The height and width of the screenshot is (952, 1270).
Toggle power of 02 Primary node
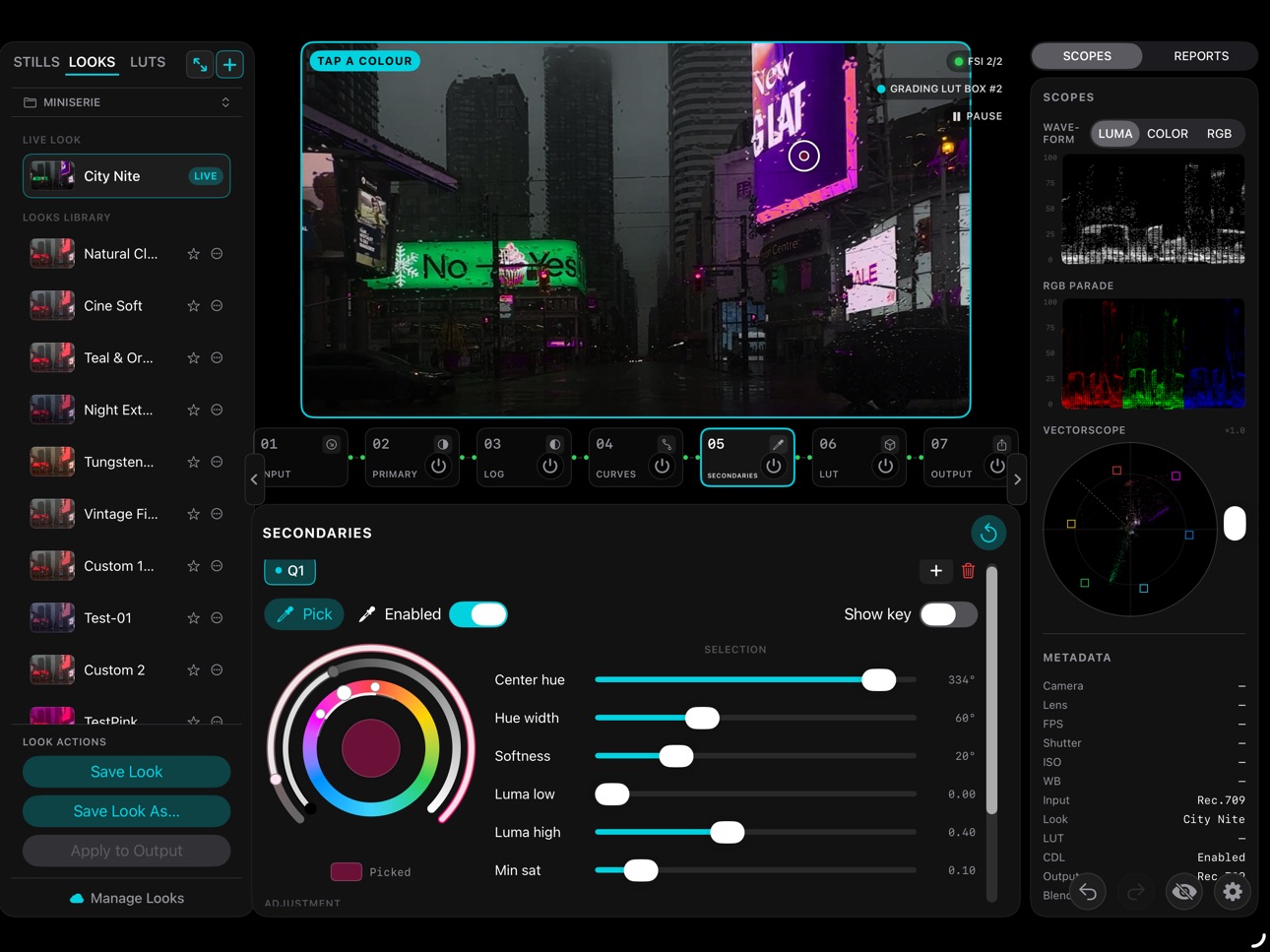(x=439, y=466)
